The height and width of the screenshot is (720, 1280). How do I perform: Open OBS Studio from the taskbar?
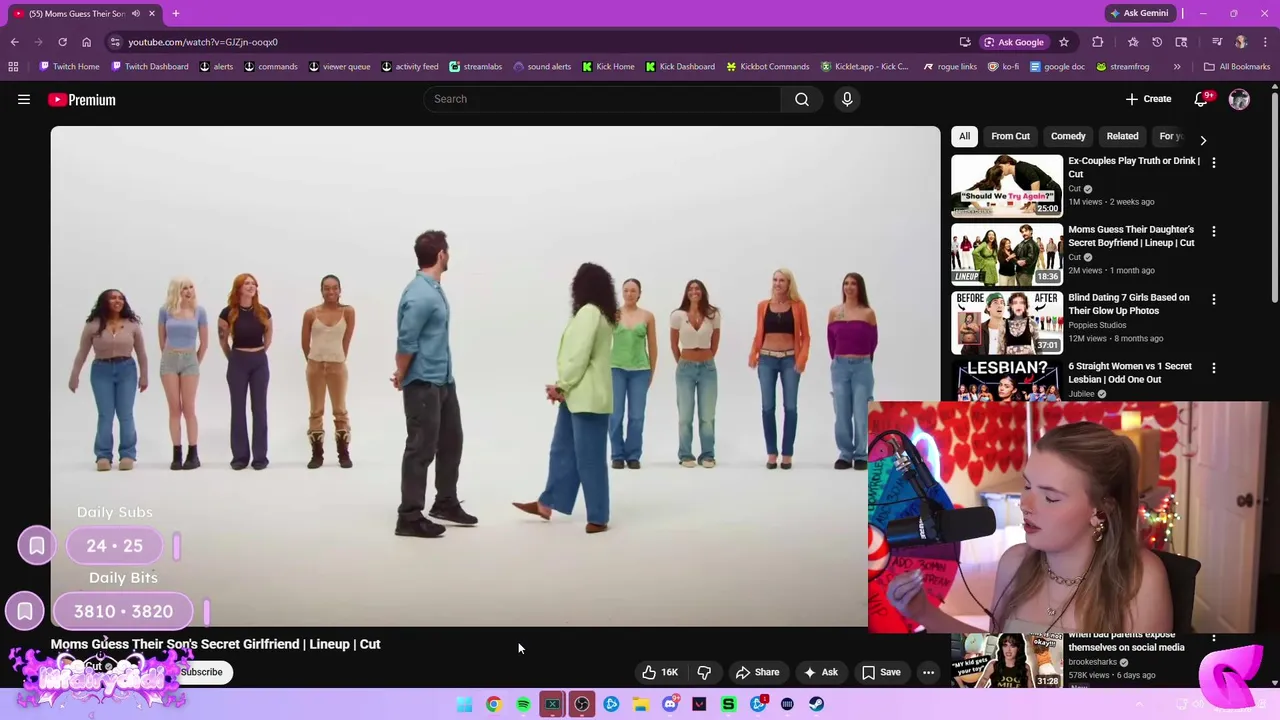coord(582,704)
